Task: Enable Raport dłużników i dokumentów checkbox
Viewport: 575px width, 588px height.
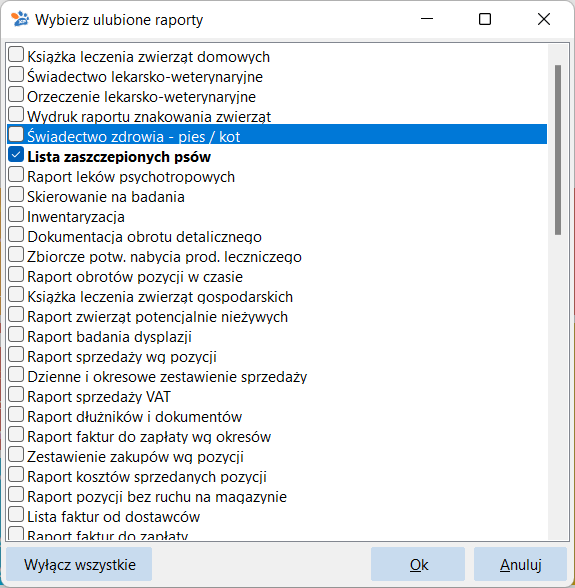Action: (16, 414)
